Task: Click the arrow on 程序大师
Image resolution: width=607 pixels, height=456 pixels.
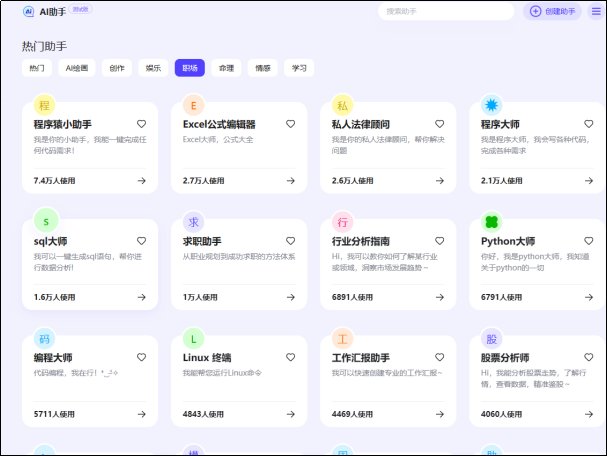Action: pyautogui.click(x=589, y=181)
